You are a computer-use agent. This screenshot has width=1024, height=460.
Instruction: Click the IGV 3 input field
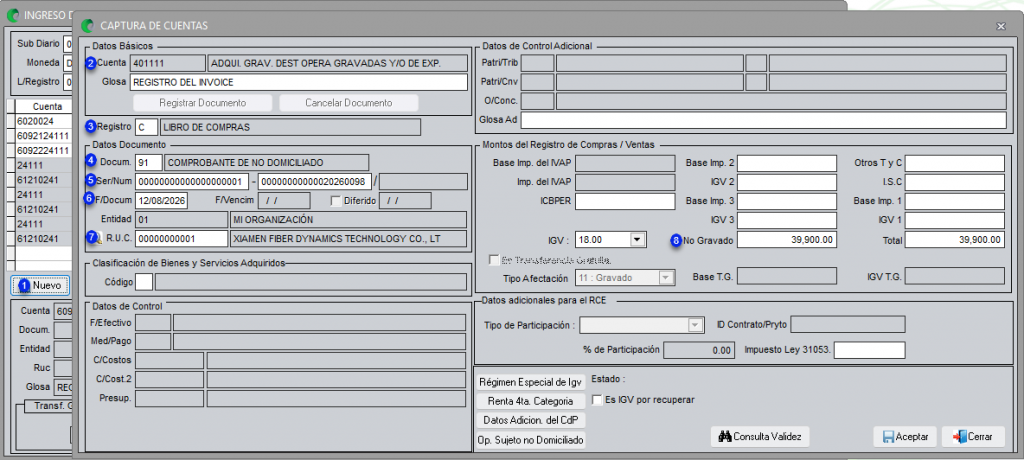[787, 220]
